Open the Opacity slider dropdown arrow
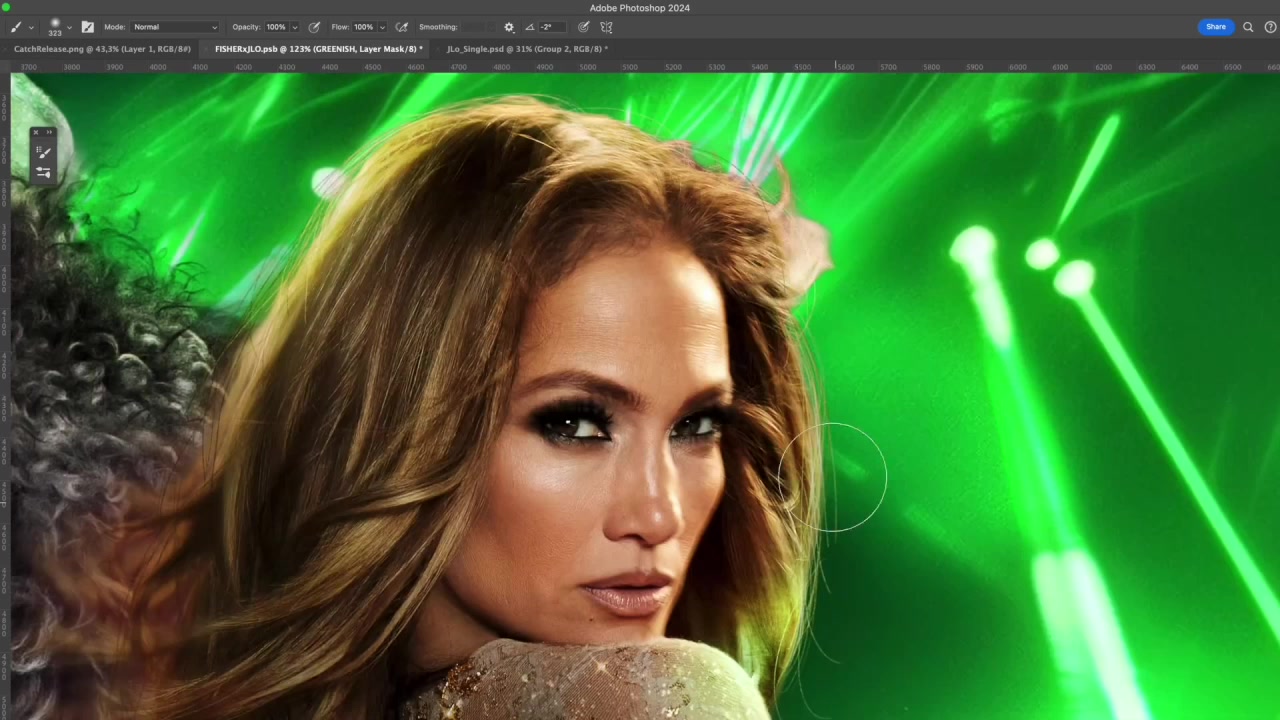 [x=295, y=28]
